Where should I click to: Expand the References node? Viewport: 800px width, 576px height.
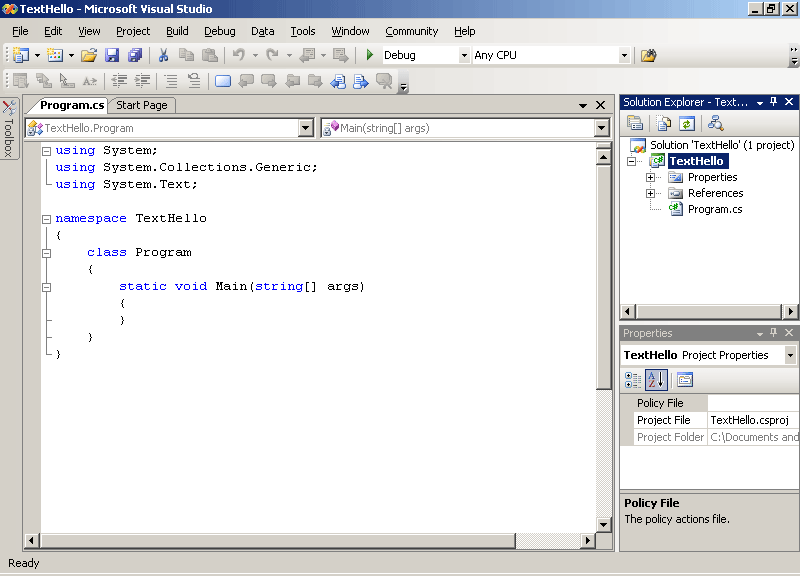[x=650, y=193]
